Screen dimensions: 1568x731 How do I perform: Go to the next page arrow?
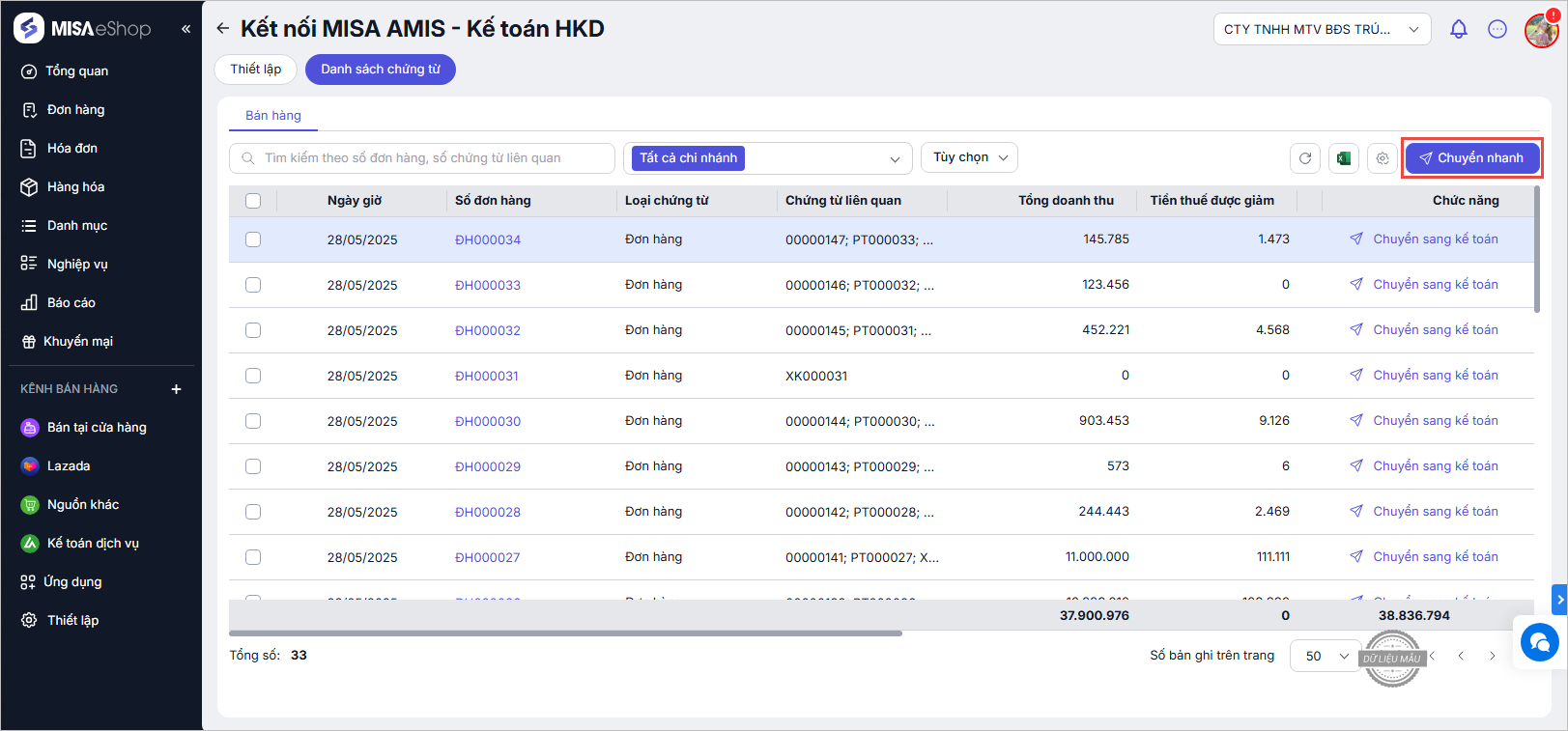pos(1493,657)
